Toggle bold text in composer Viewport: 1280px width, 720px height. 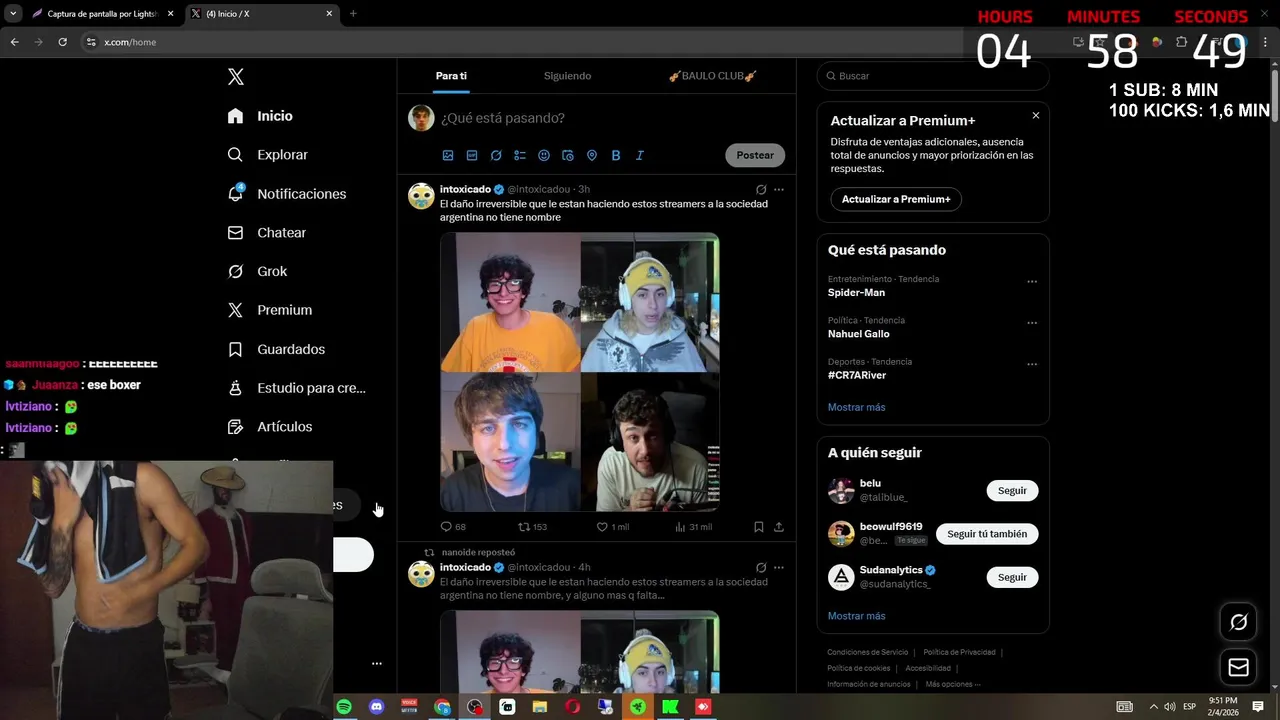click(616, 156)
